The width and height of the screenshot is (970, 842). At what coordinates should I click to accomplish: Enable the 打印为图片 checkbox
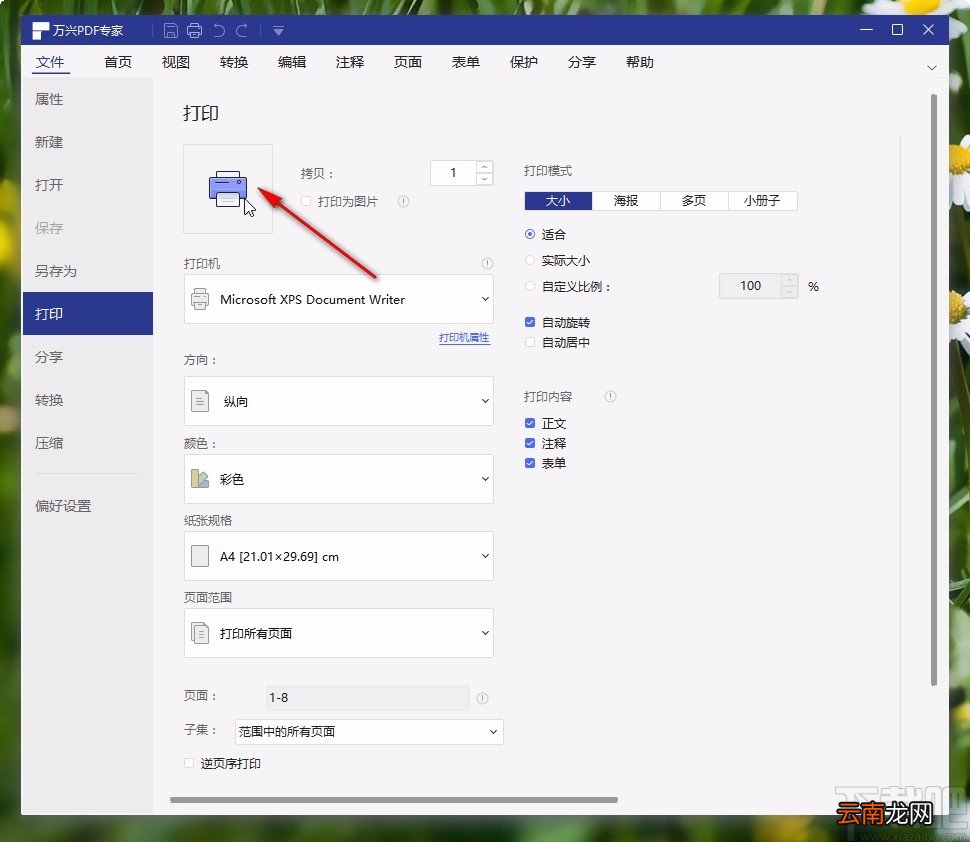tap(306, 201)
